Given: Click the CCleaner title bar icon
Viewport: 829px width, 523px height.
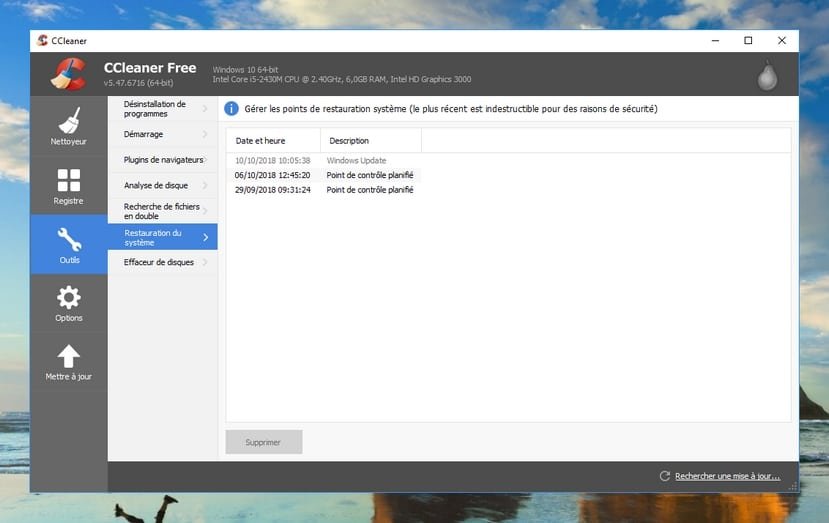Looking at the screenshot, I should pos(42,40).
